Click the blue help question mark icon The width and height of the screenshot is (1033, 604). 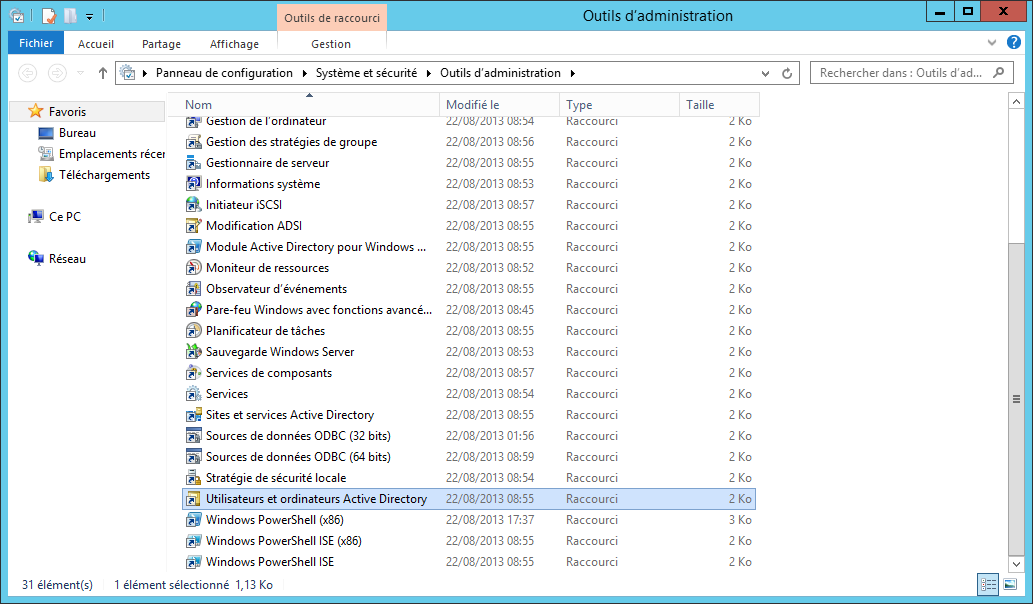pyautogui.click(x=1013, y=42)
